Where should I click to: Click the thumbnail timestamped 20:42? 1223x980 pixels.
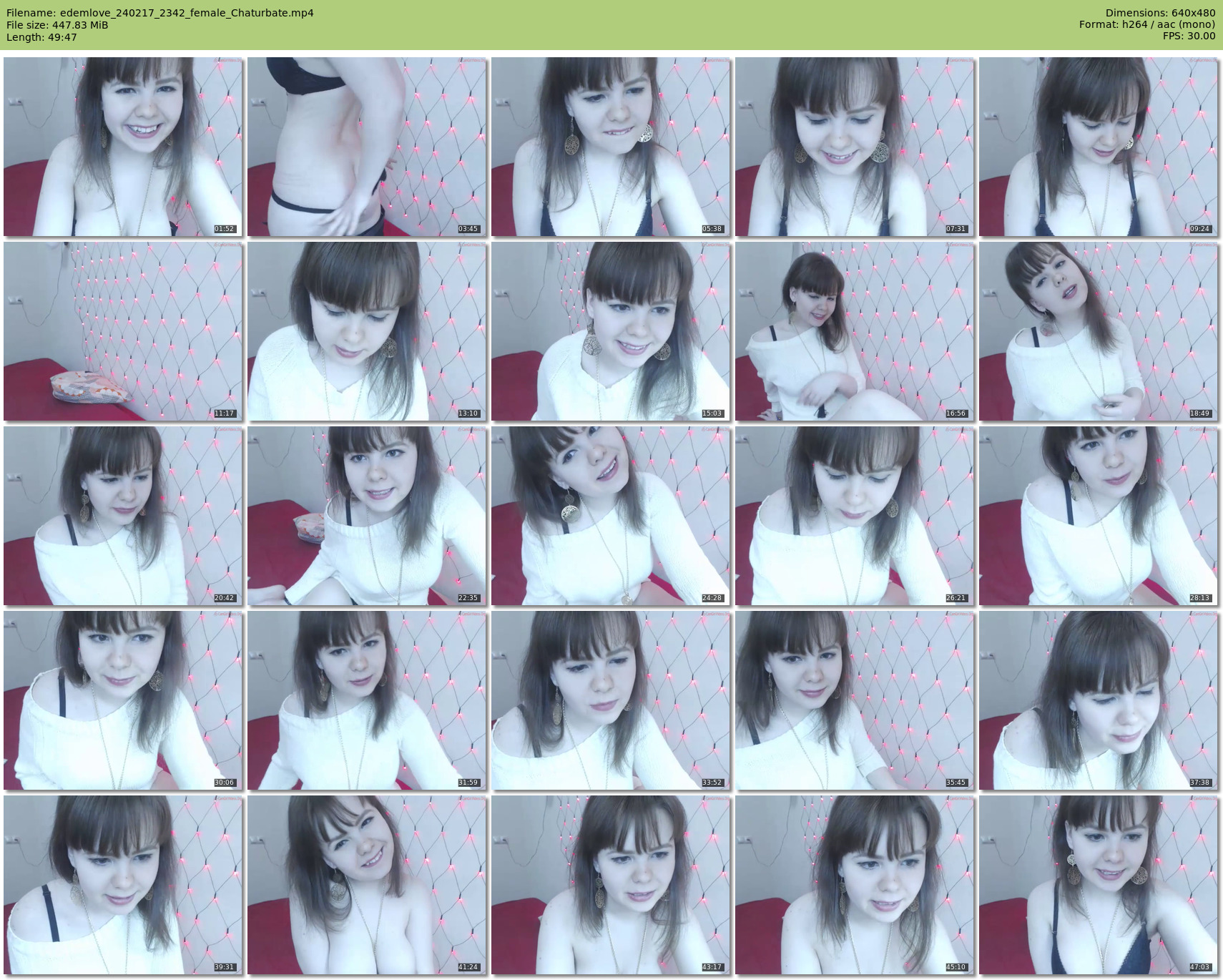tap(123, 516)
